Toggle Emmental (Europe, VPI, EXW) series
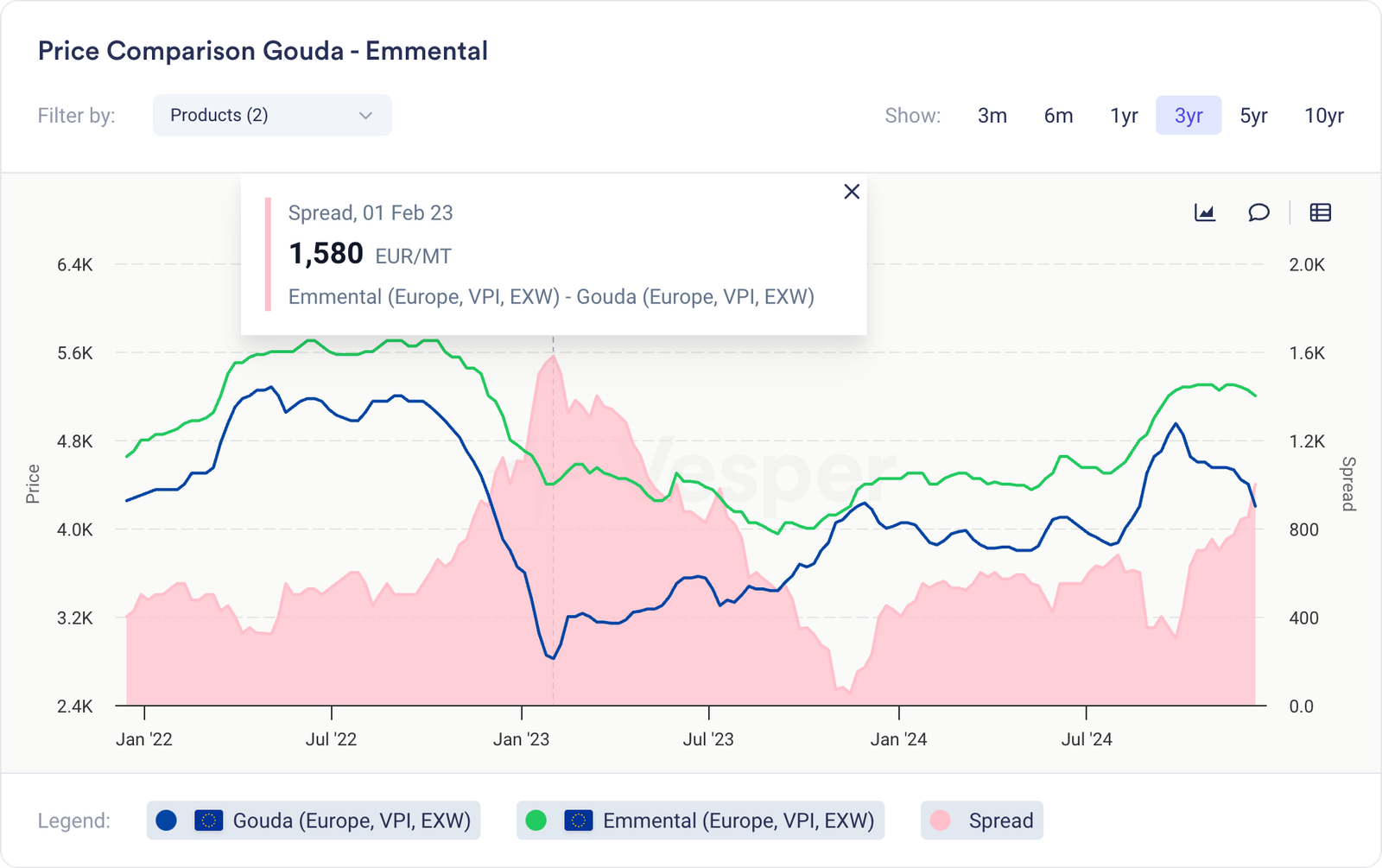 click(x=739, y=820)
